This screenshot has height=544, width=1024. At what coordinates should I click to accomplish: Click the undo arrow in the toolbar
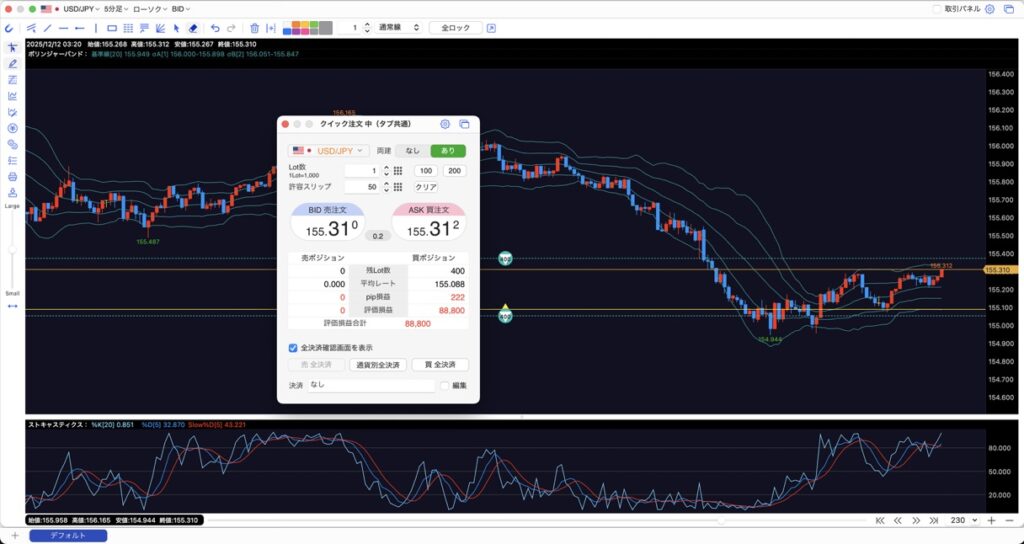pyautogui.click(x=215, y=28)
